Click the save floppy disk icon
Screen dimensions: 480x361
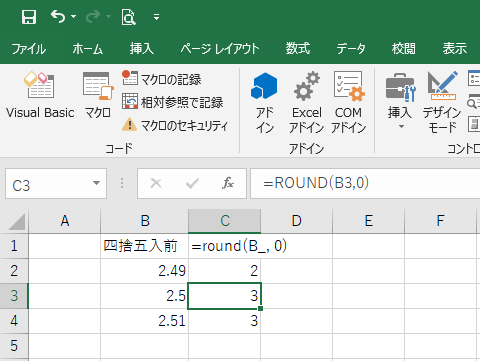pyautogui.click(x=29, y=17)
